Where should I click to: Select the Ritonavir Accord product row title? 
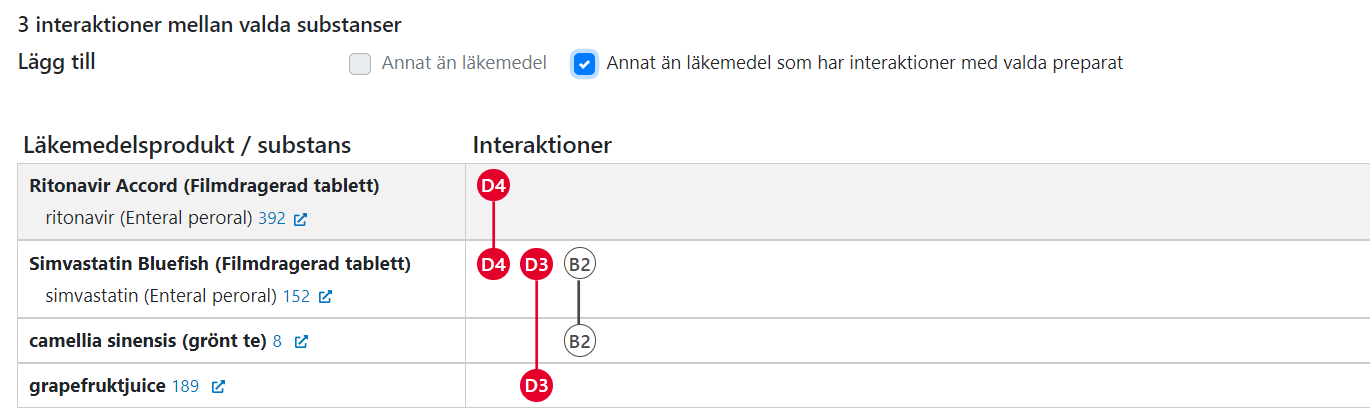(204, 186)
